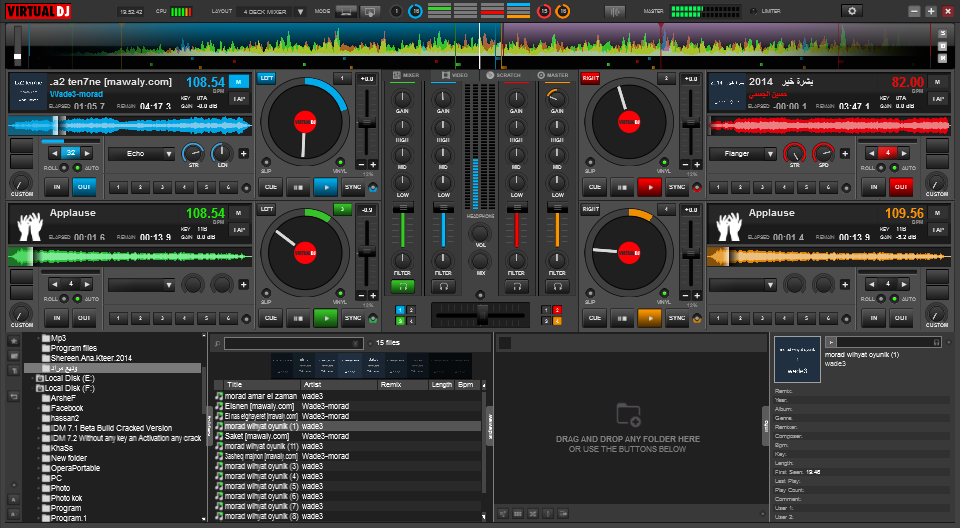Open the settings gear in the top bar
960x528 pixels.
tap(852, 11)
